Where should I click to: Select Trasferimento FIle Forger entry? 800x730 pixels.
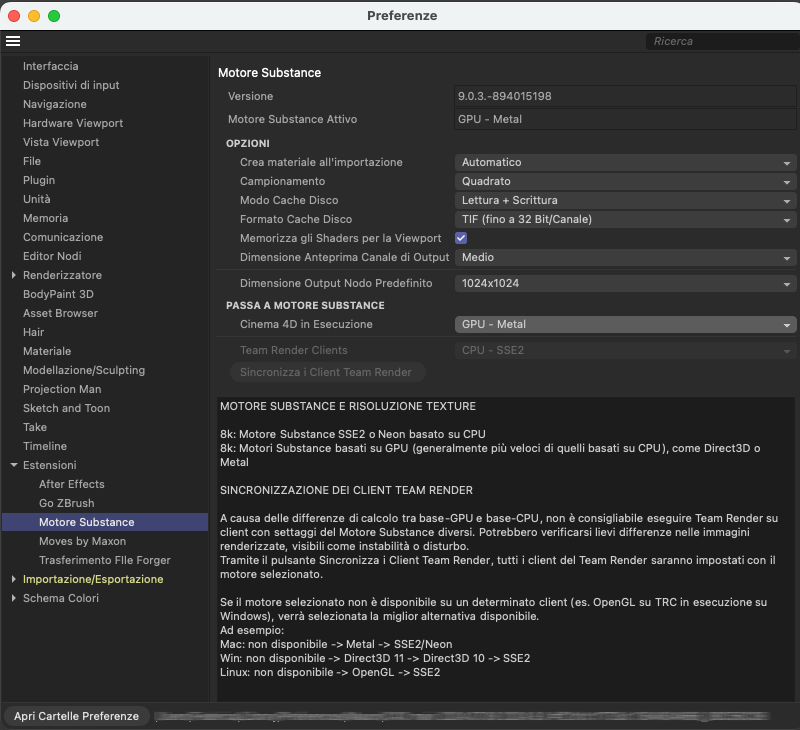[105, 560]
